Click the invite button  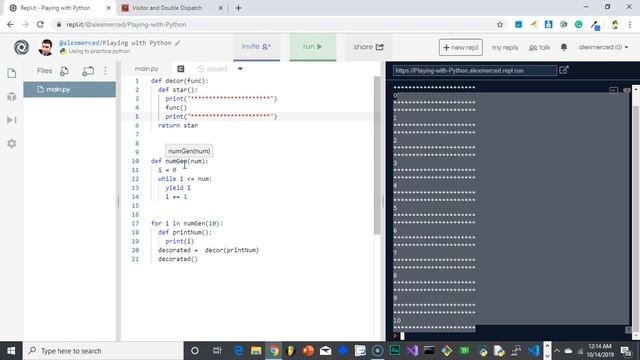[x=256, y=47]
